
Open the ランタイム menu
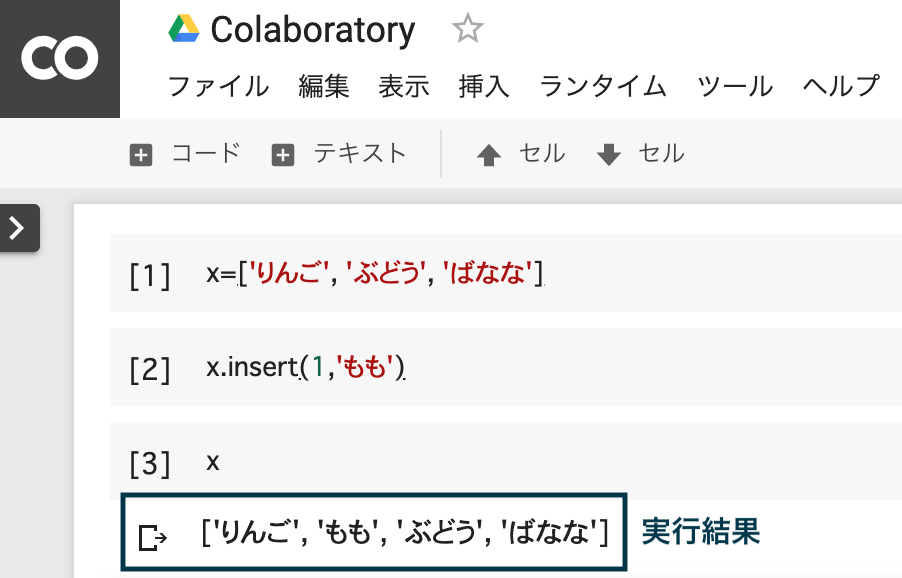tap(603, 87)
